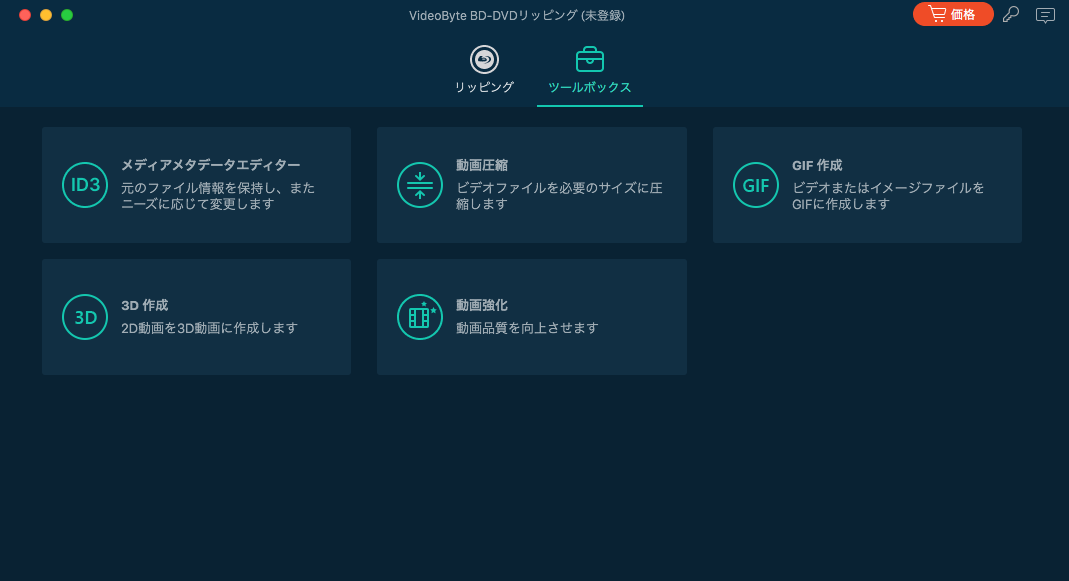Minimize the window with yellow button
This screenshot has width=1069, height=581.
point(46,15)
